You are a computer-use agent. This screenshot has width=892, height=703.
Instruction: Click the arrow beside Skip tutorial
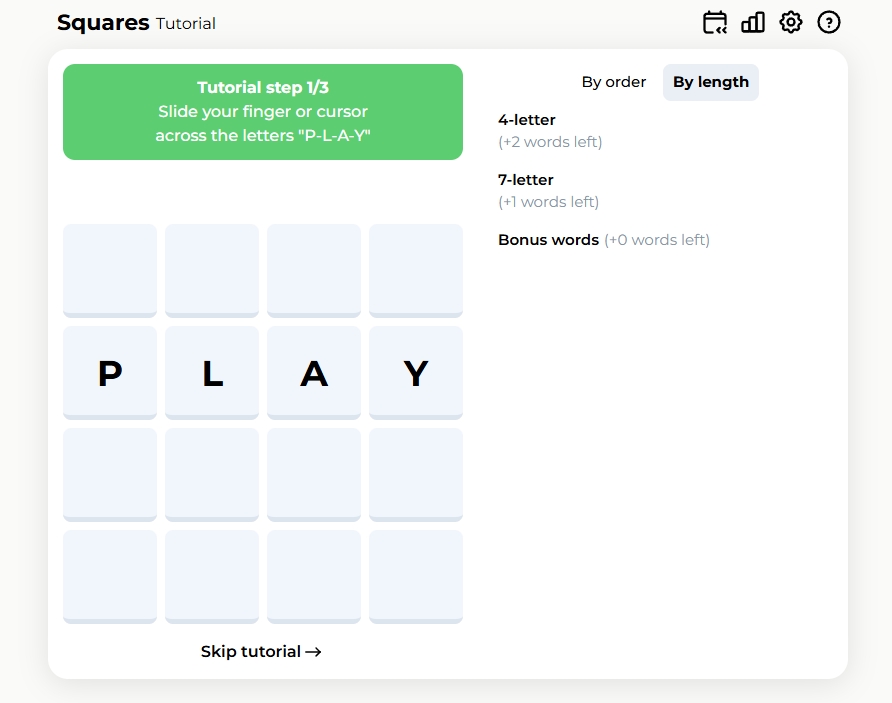pyautogui.click(x=313, y=652)
